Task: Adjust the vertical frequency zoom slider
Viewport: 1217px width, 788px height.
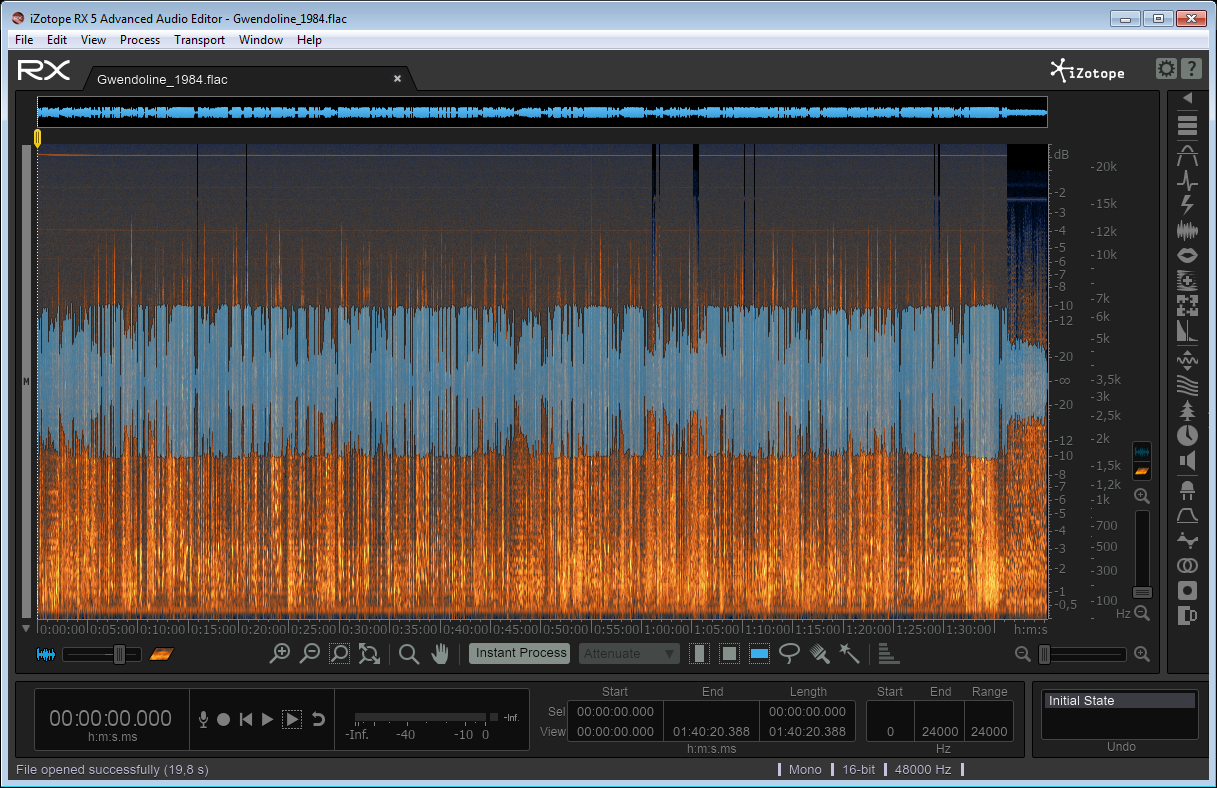Action: click(x=1142, y=555)
